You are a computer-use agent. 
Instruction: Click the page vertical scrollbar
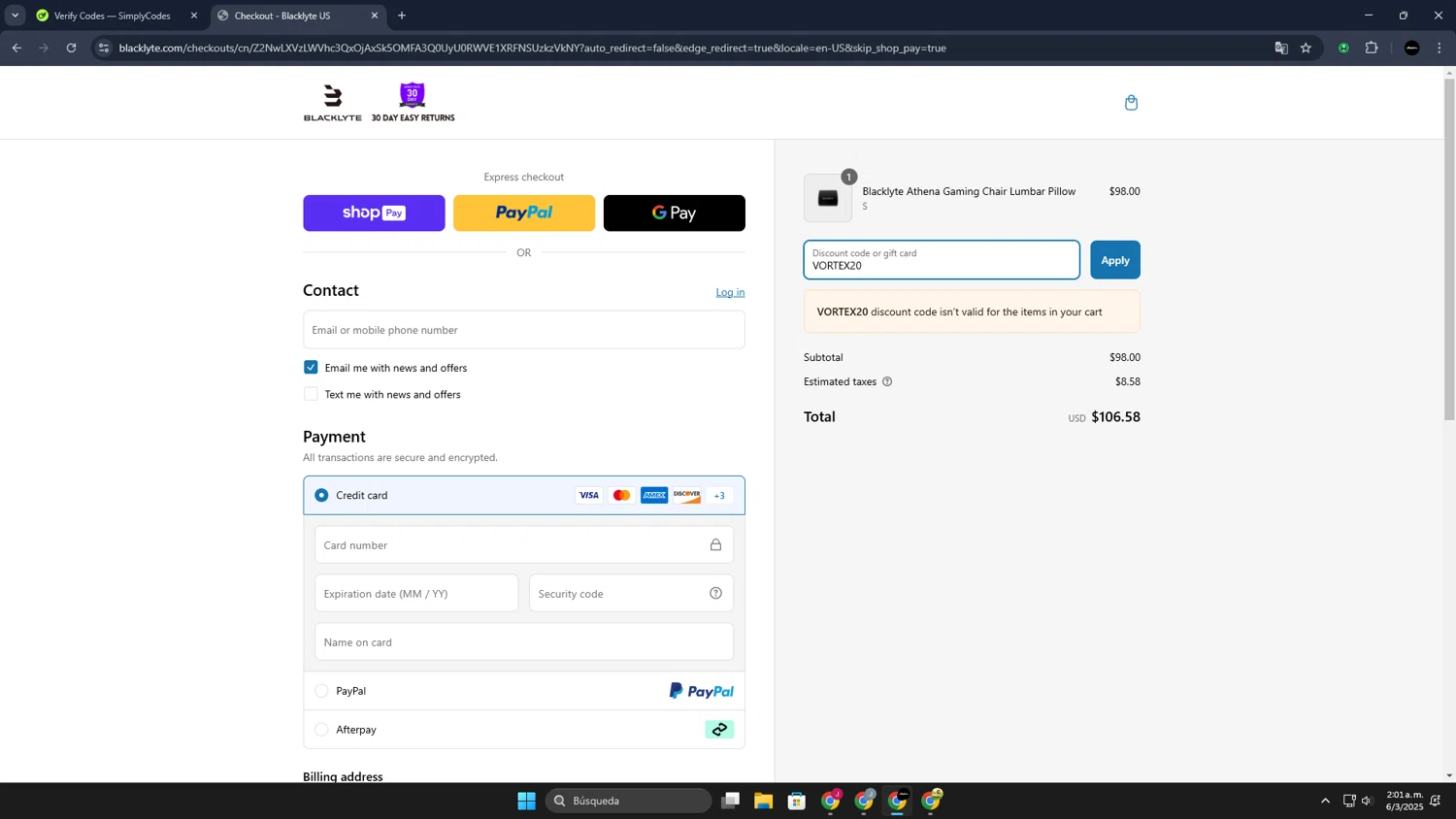[x=1449, y=249]
